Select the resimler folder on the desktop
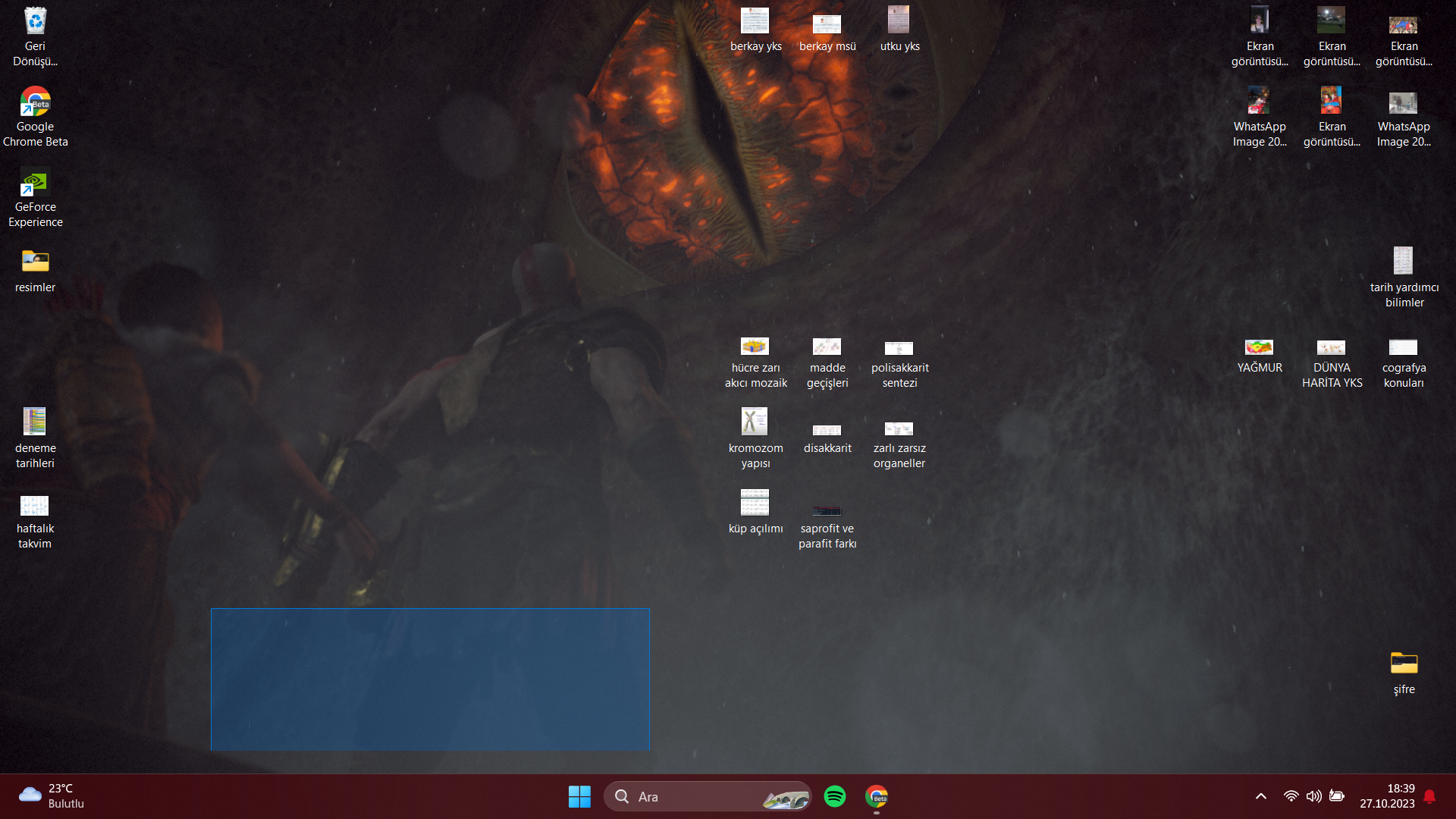 pyautogui.click(x=35, y=270)
